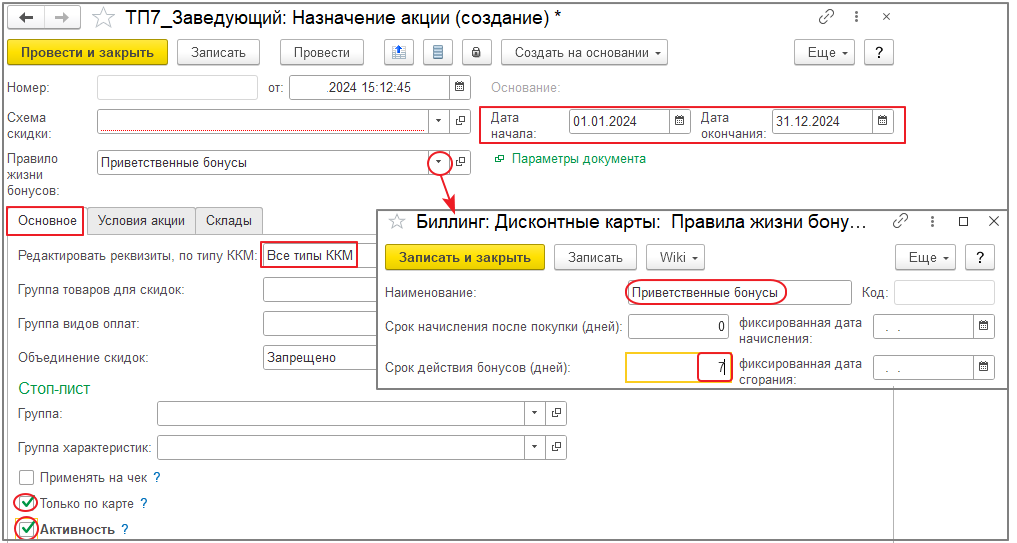Click the Провести и закрыть button
The width and height of the screenshot is (1017, 543).
88,52
